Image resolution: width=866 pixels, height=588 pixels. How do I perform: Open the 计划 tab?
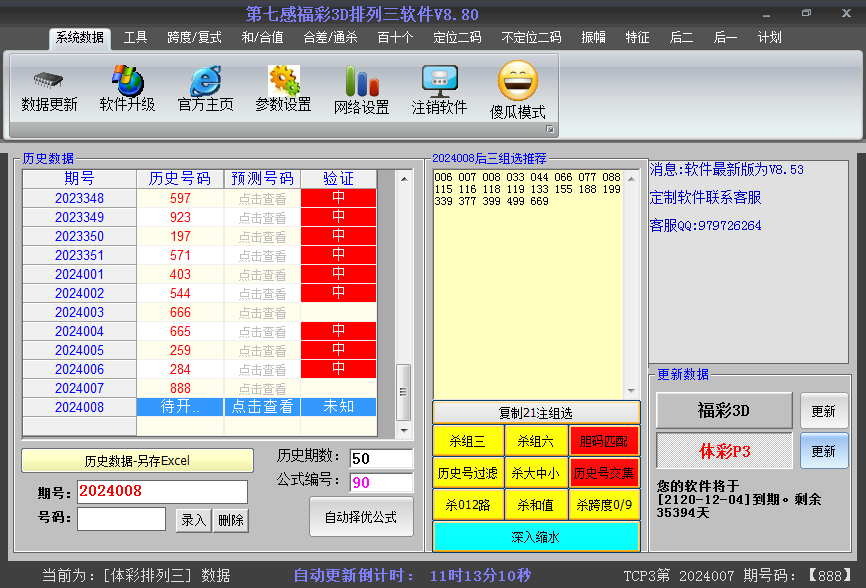tap(769, 38)
